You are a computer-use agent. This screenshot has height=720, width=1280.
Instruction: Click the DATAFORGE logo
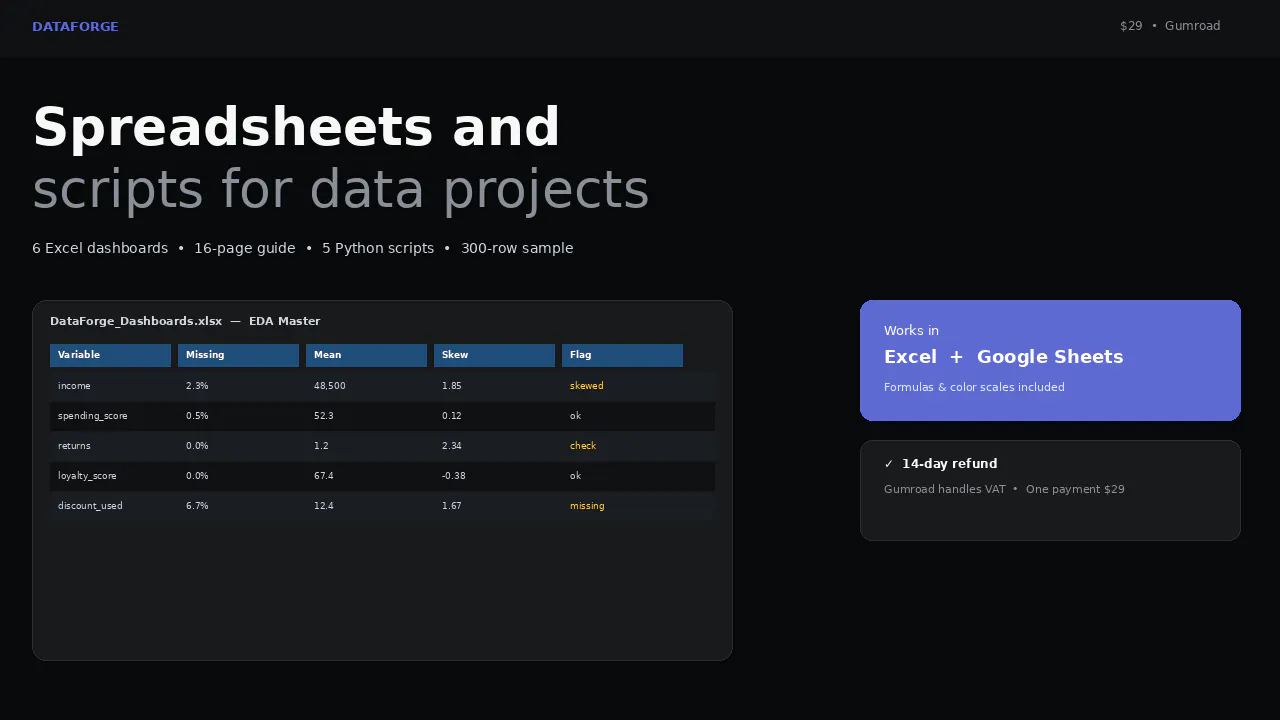tap(75, 27)
